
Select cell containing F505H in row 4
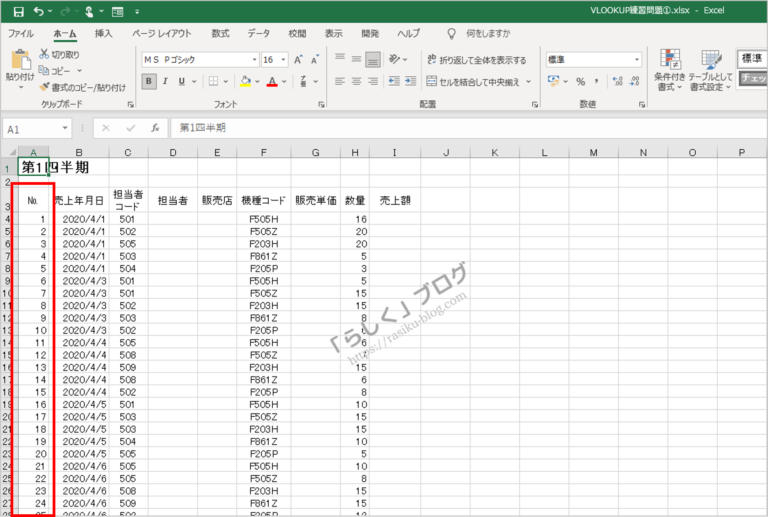pos(264,219)
